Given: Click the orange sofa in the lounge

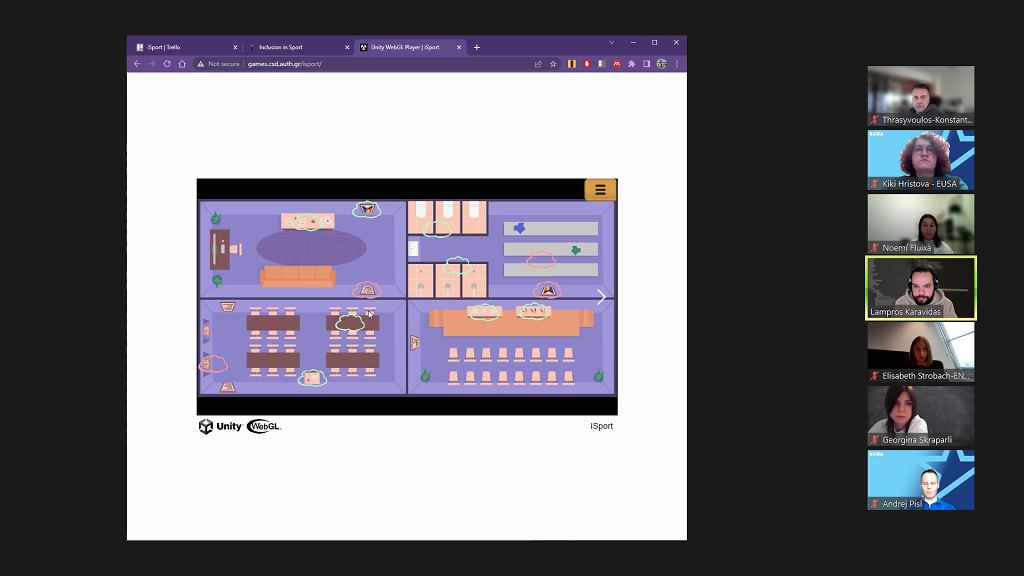Looking at the screenshot, I should click(x=297, y=276).
